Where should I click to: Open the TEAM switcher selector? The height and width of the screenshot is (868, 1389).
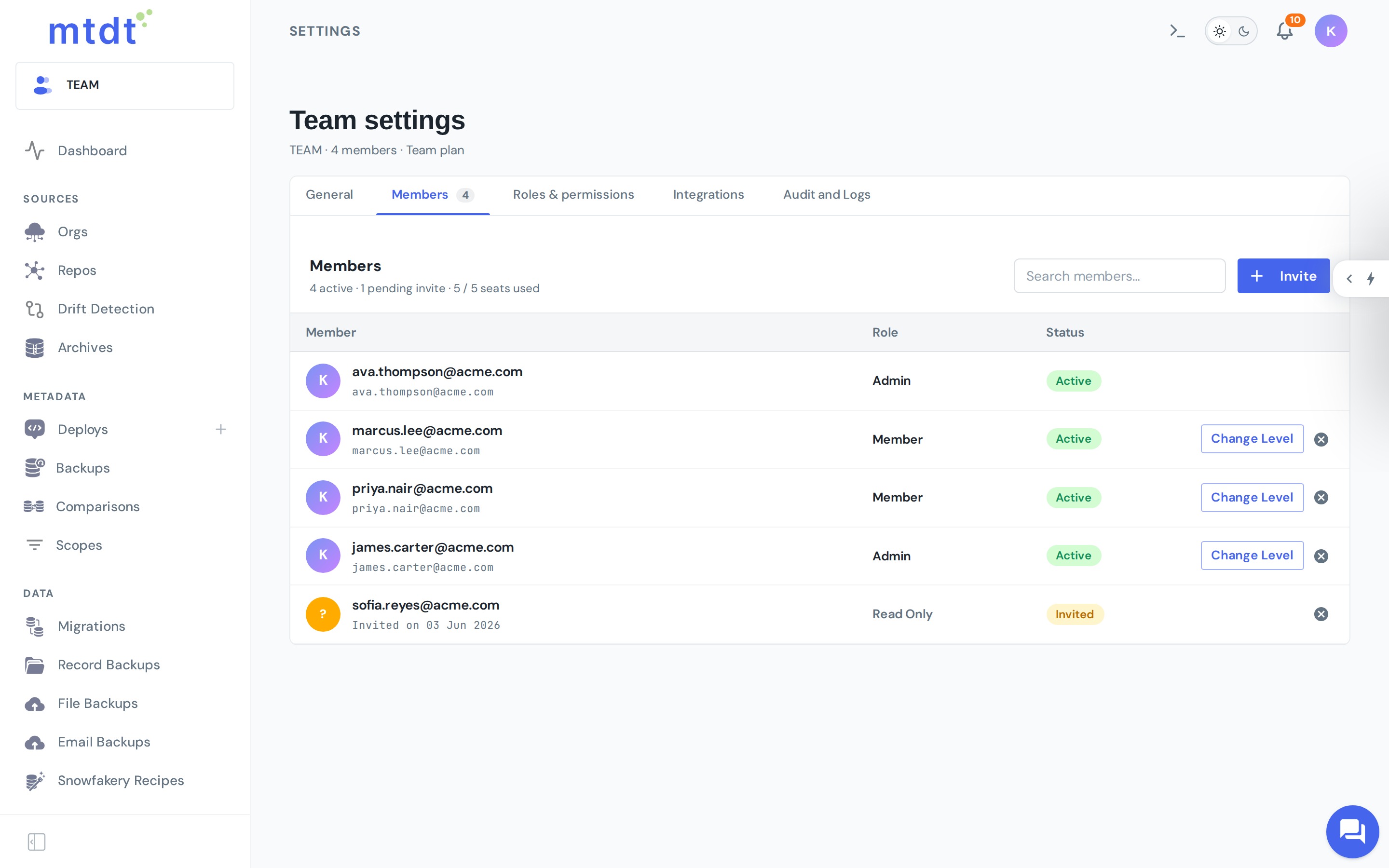[125, 85]
